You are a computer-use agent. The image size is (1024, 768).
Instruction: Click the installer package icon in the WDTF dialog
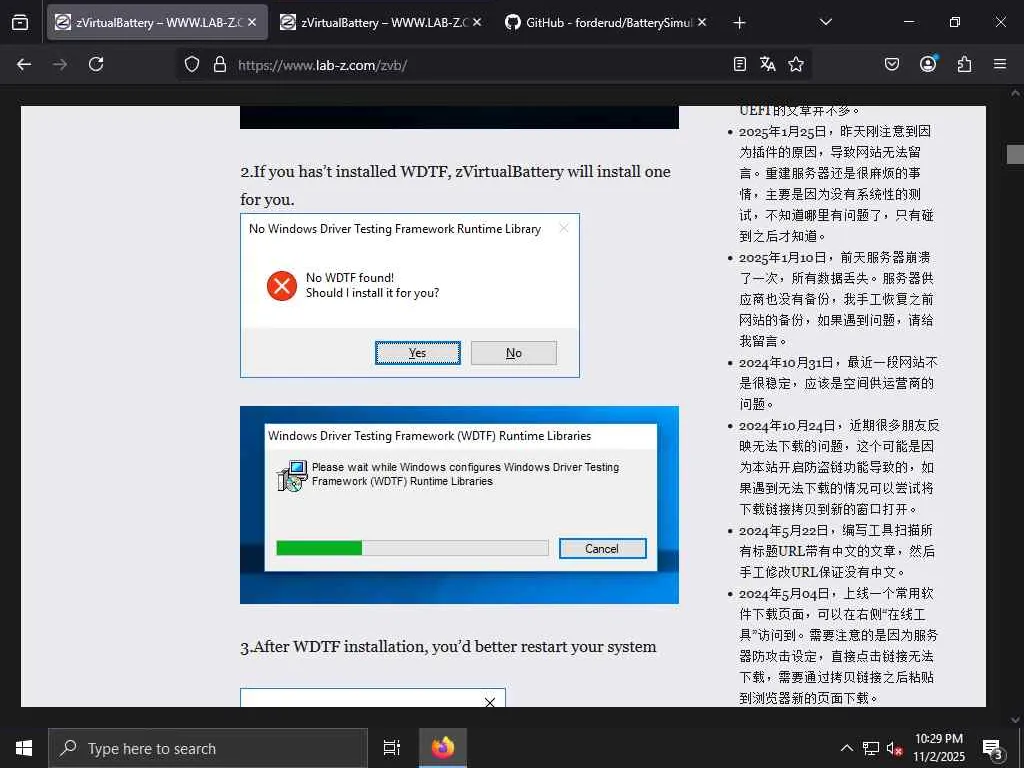coord(292,475)
